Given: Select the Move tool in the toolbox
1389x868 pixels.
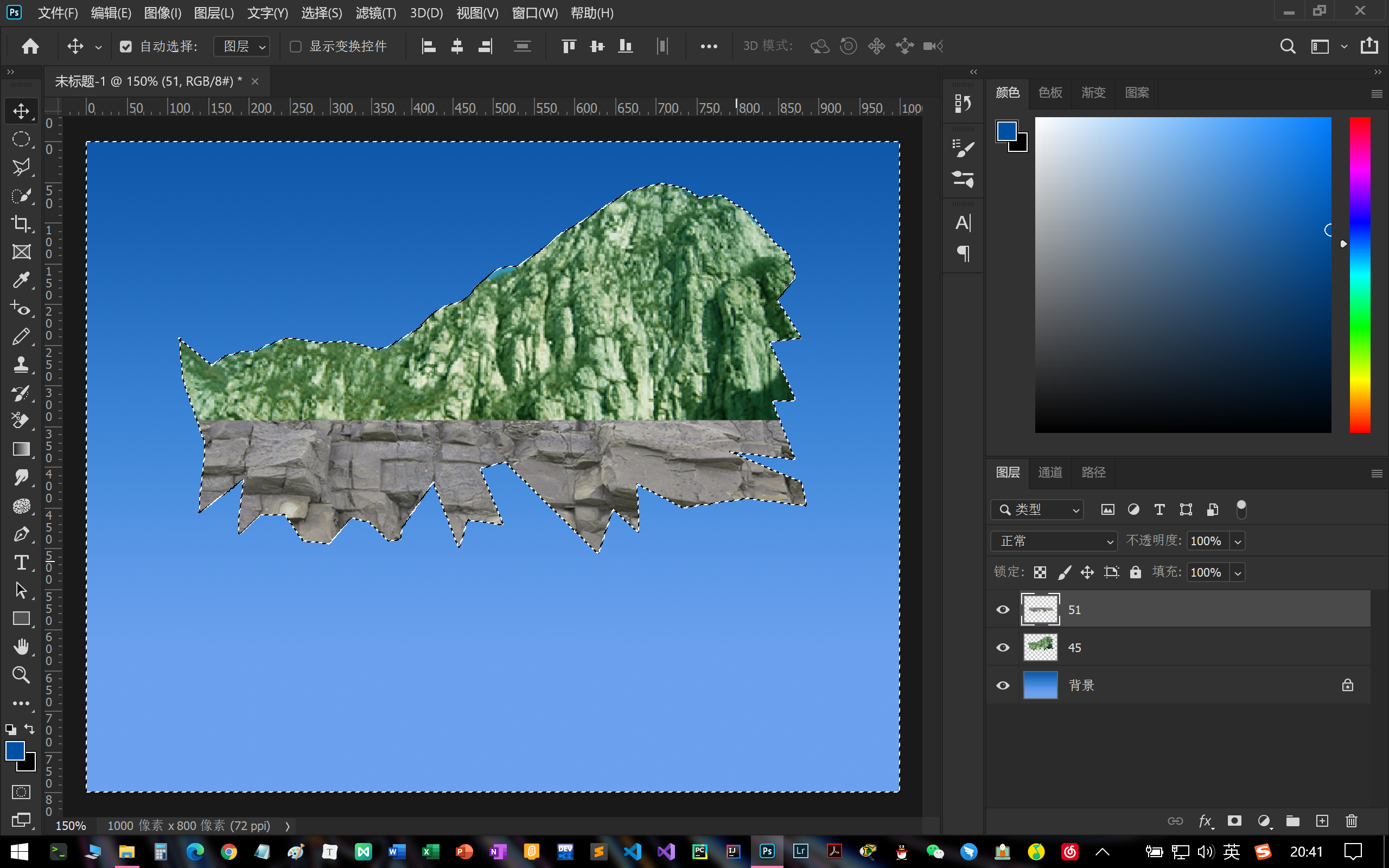Looking at the screenshot, I should point(21,111).
